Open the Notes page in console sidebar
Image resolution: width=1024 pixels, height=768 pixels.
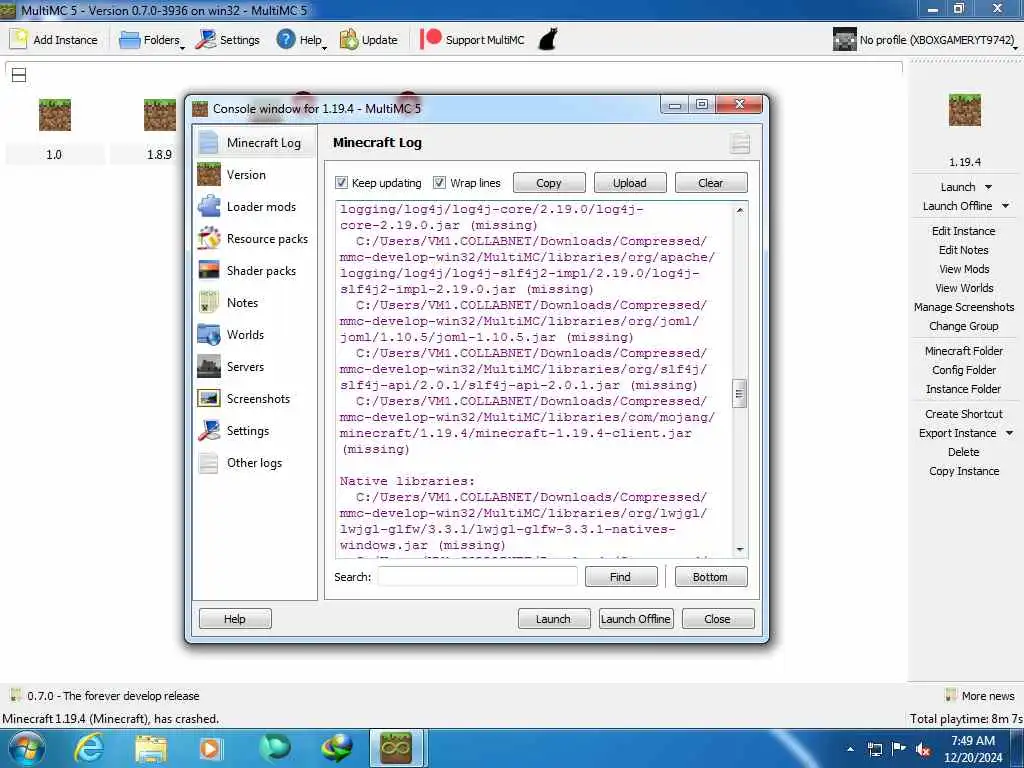tap(254, 302)
